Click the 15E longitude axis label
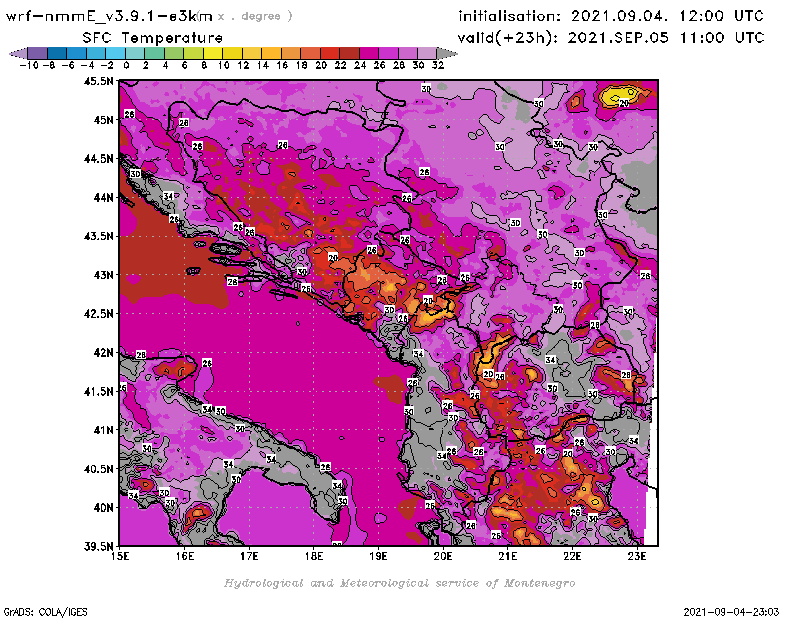 point(120,556)
